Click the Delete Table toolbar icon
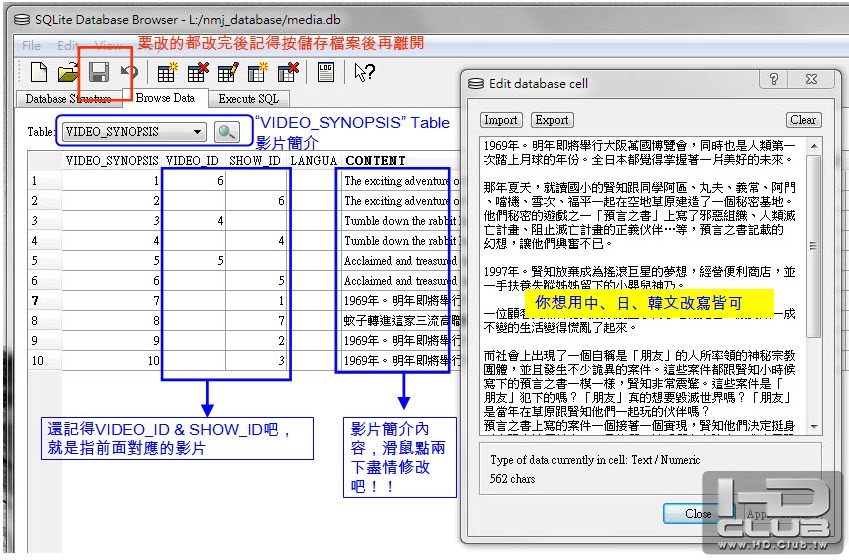Screen dimensions: 849x560 tap(197, 72)
